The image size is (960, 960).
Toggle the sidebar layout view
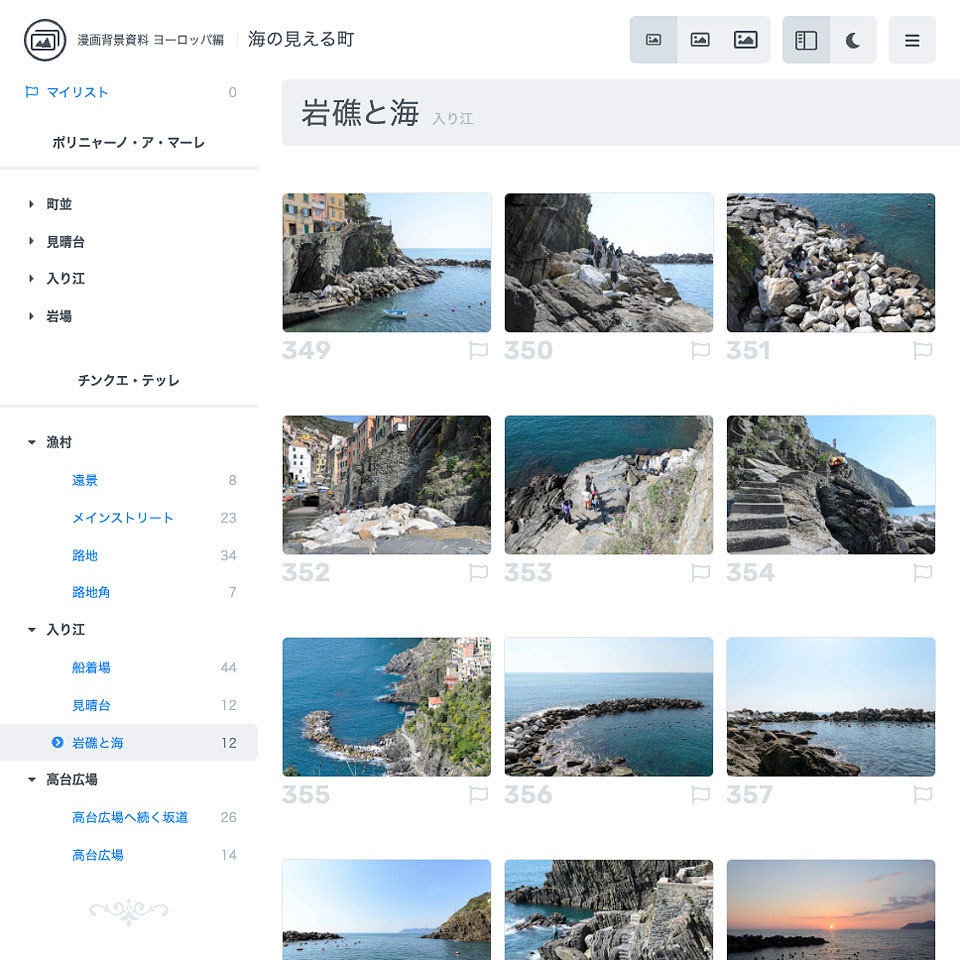pyautogui.click(x=806, y=40)
